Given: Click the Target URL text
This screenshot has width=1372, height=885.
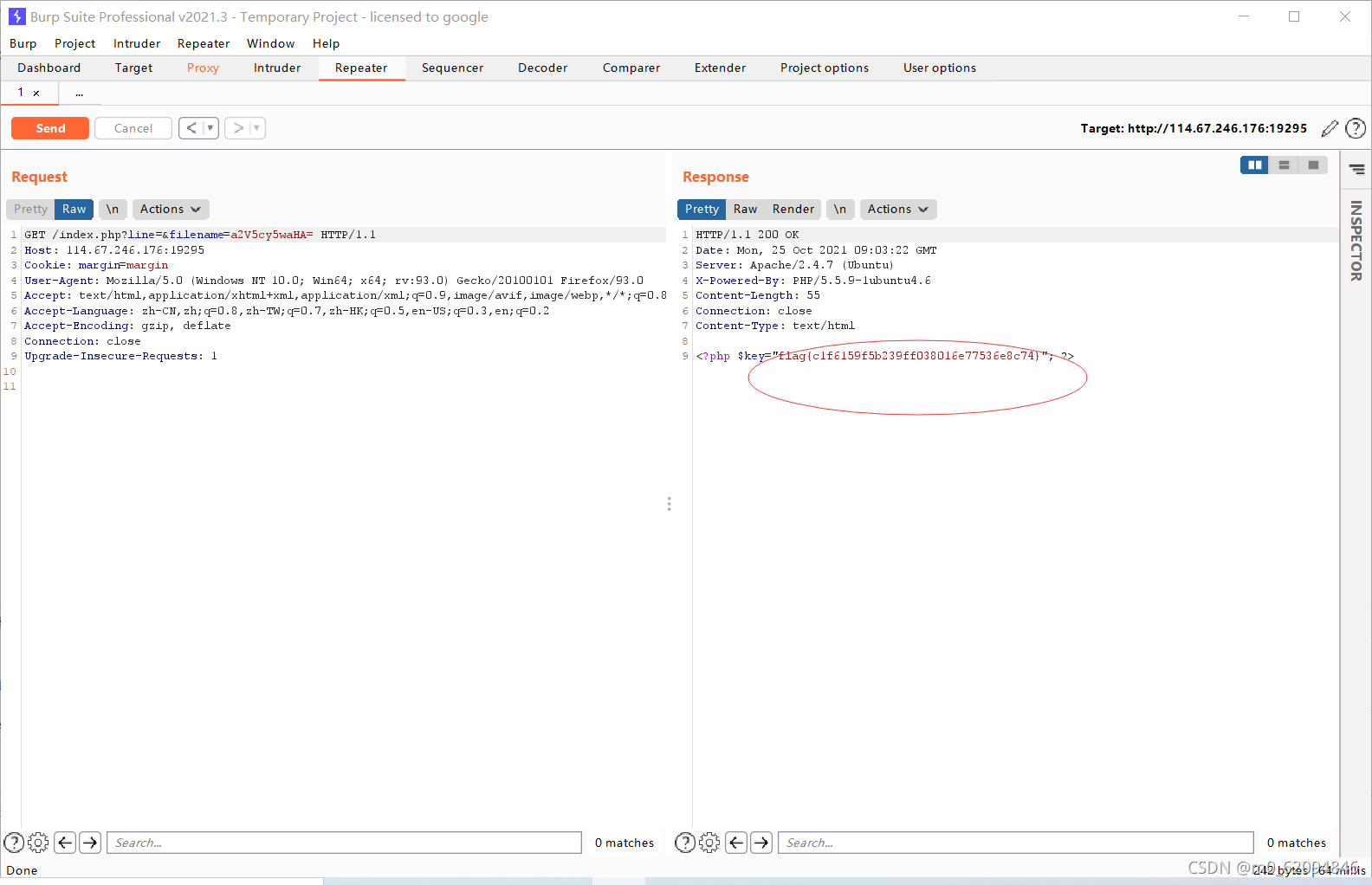Looking at the screenshot, I should 1194,128.
